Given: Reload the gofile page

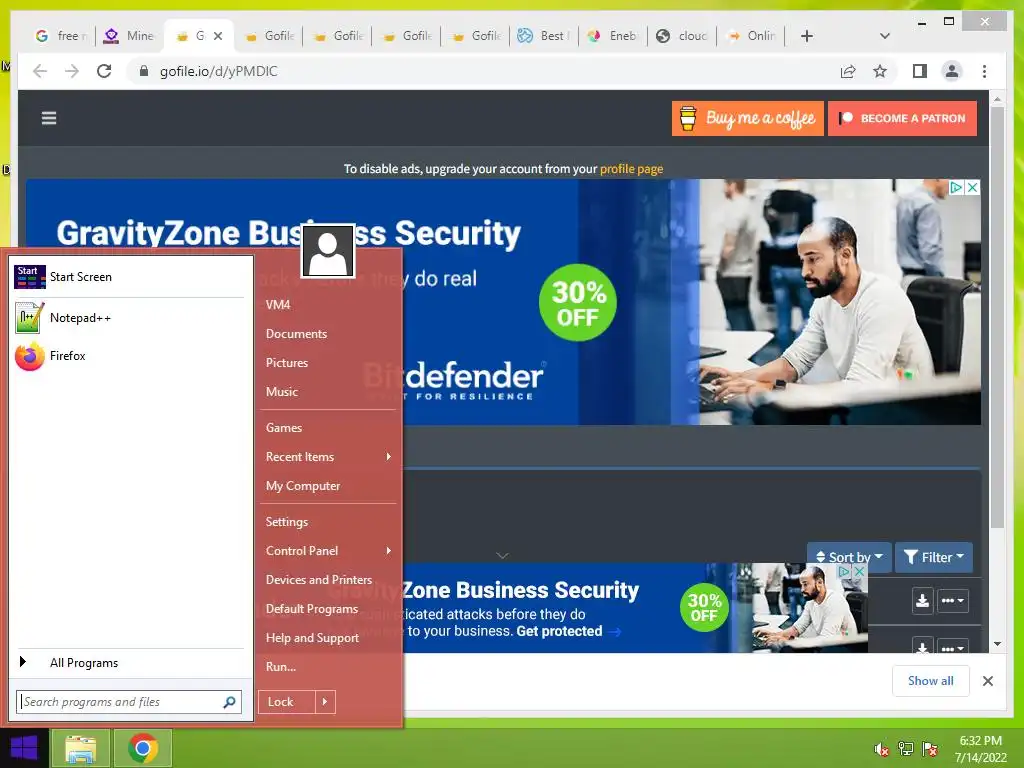Looking at the screenshot, I should pyautogui.click(x=104, y=71).
